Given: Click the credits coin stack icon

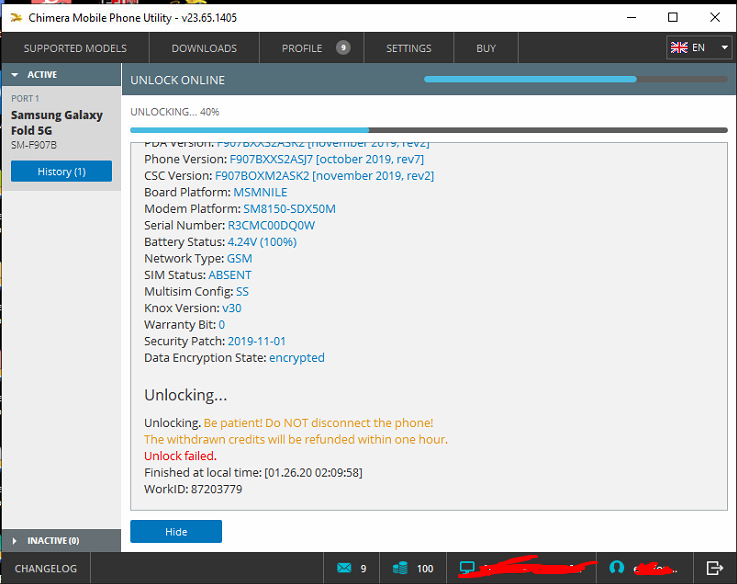Looking at the screenshot, I should pos(401,568).
